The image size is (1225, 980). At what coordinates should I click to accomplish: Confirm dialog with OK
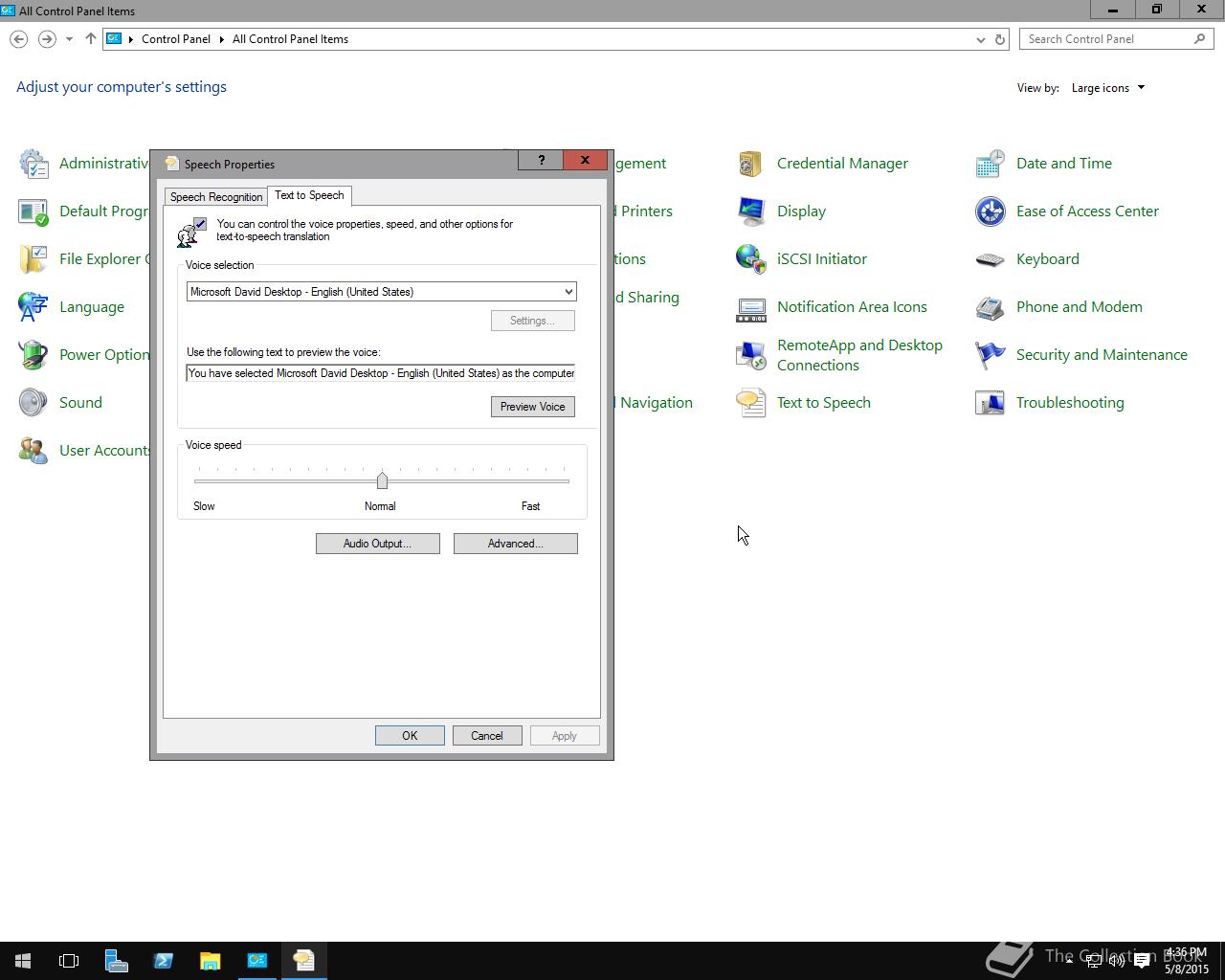click(410, 736)
